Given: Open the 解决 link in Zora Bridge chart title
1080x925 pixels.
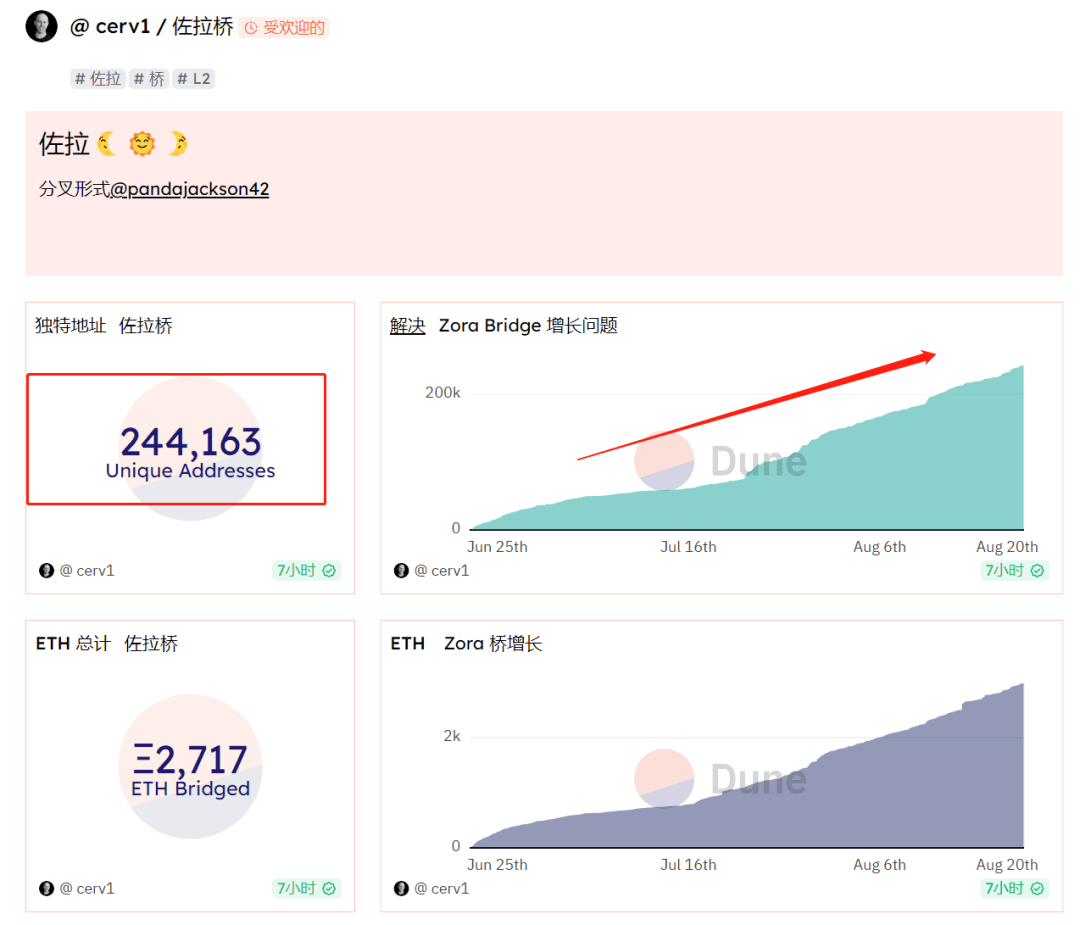Looking at the screenshot, I should [408, 325].
